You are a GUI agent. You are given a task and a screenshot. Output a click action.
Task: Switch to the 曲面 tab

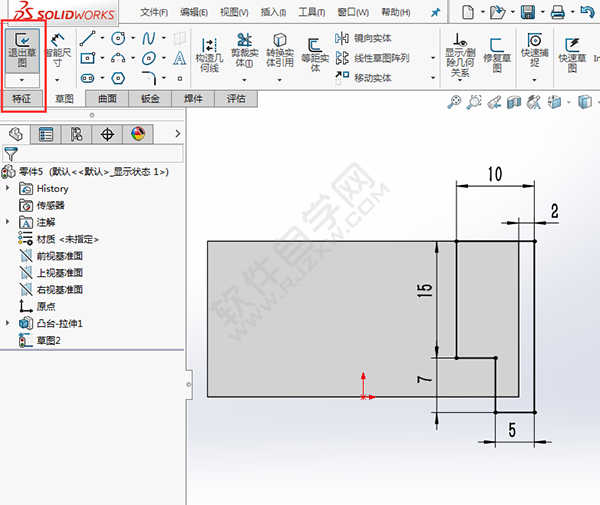107,99
